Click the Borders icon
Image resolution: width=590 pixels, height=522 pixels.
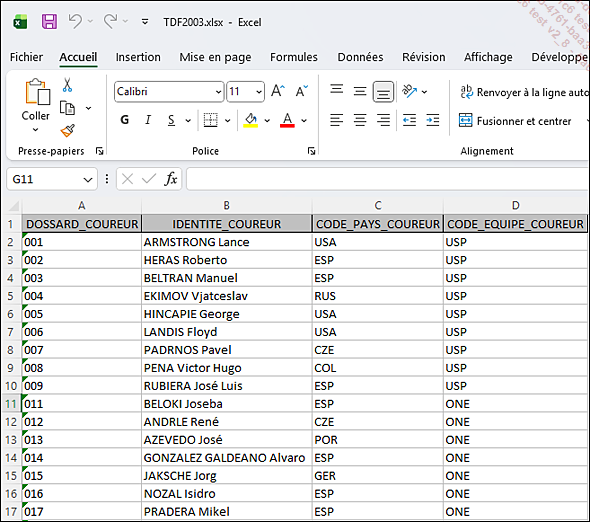coord(211,120)
